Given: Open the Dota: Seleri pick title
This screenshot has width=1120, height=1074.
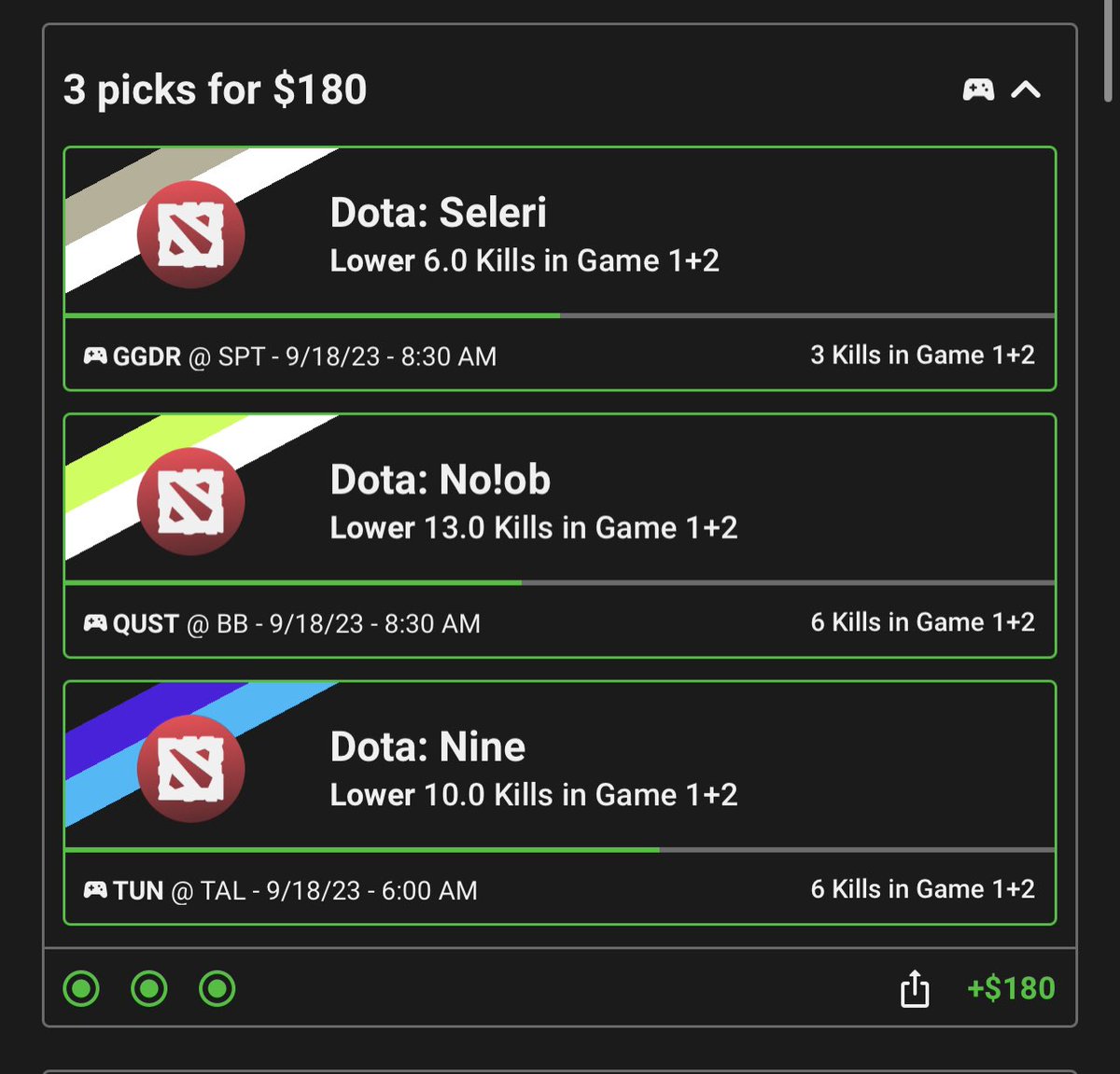Looking at the screenshot, I should click(x=439, y=213).
